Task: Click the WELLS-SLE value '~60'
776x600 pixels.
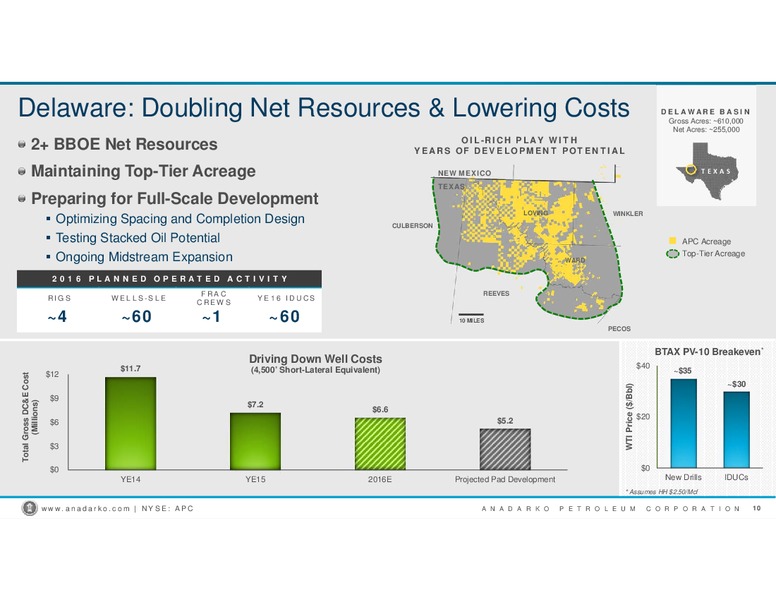Action: pyautogui.click(x=137, y=316)
